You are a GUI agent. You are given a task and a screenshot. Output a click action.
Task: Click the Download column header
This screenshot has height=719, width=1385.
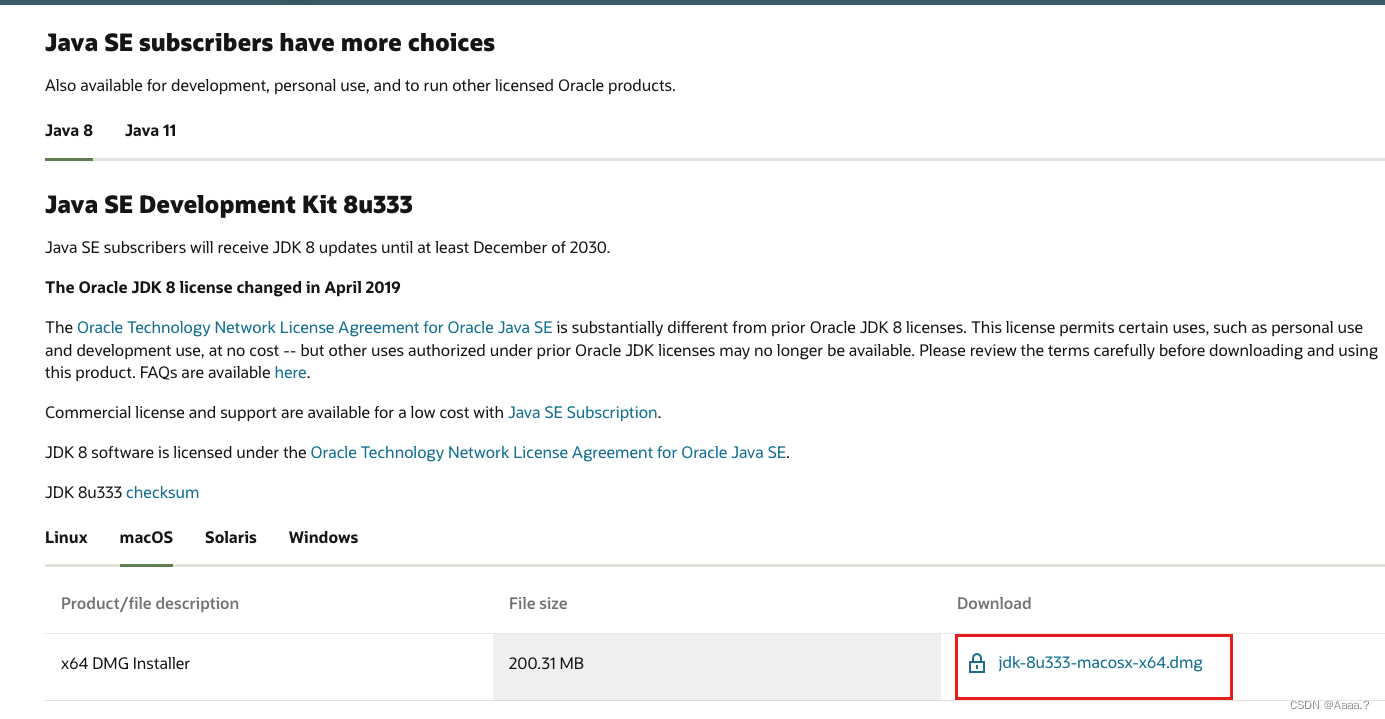click(x=994, y=604)
